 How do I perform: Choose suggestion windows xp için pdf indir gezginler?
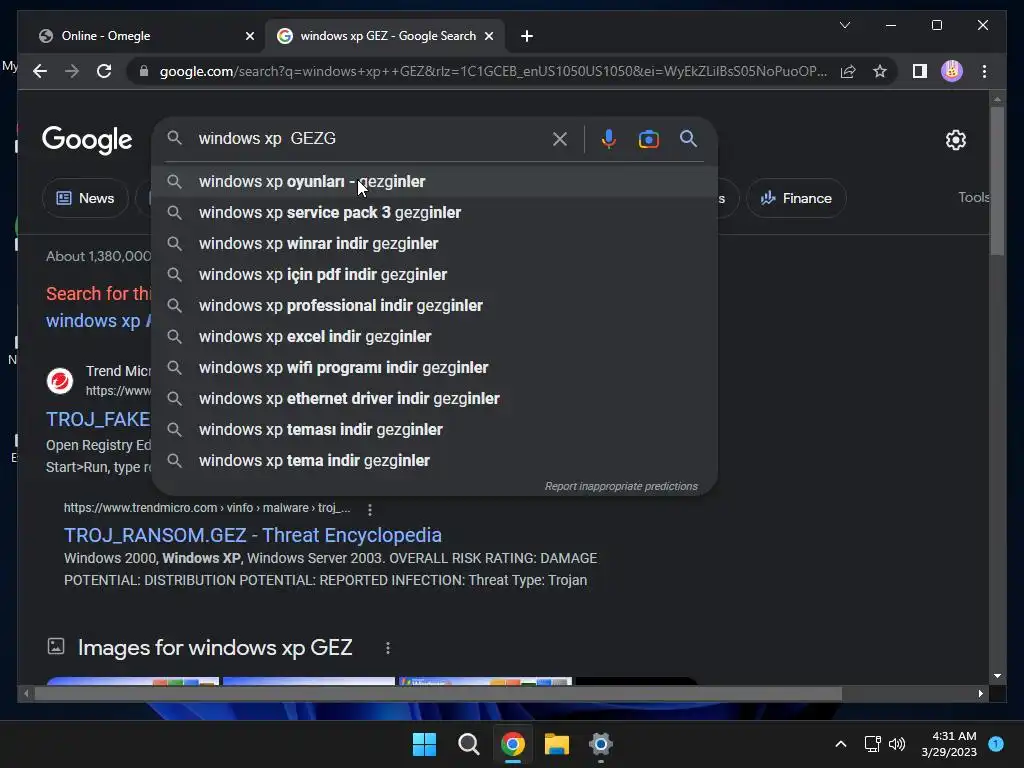click(434, 274)
